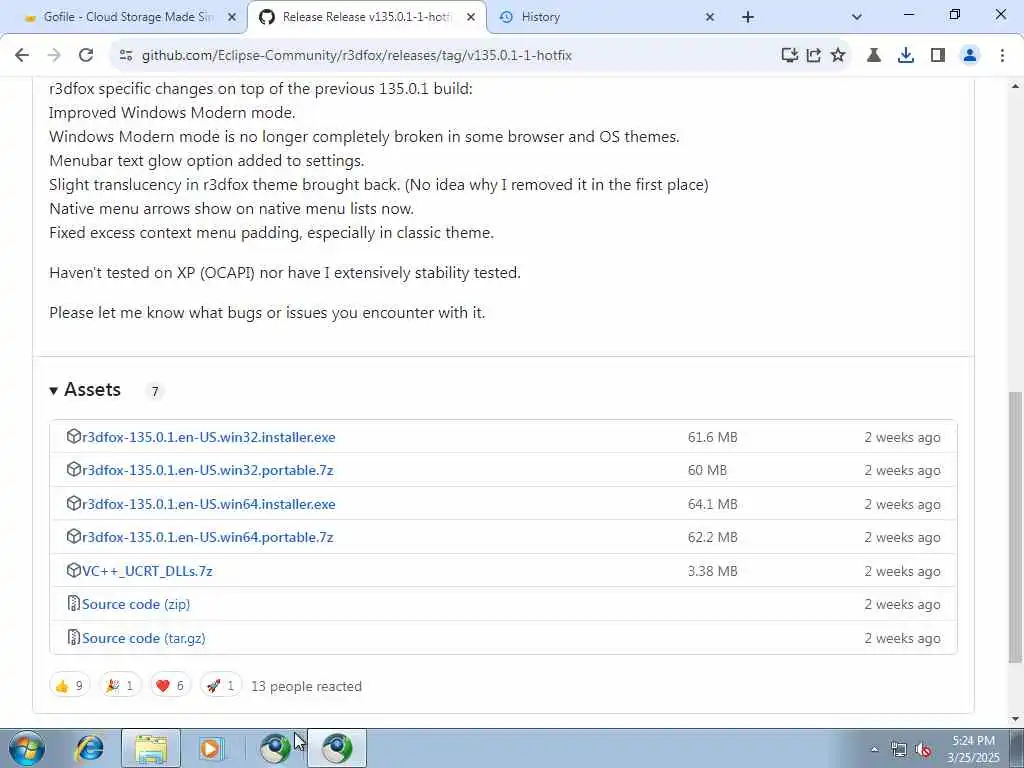
Task: Click the heart reaction
Action: click(170, 686)
